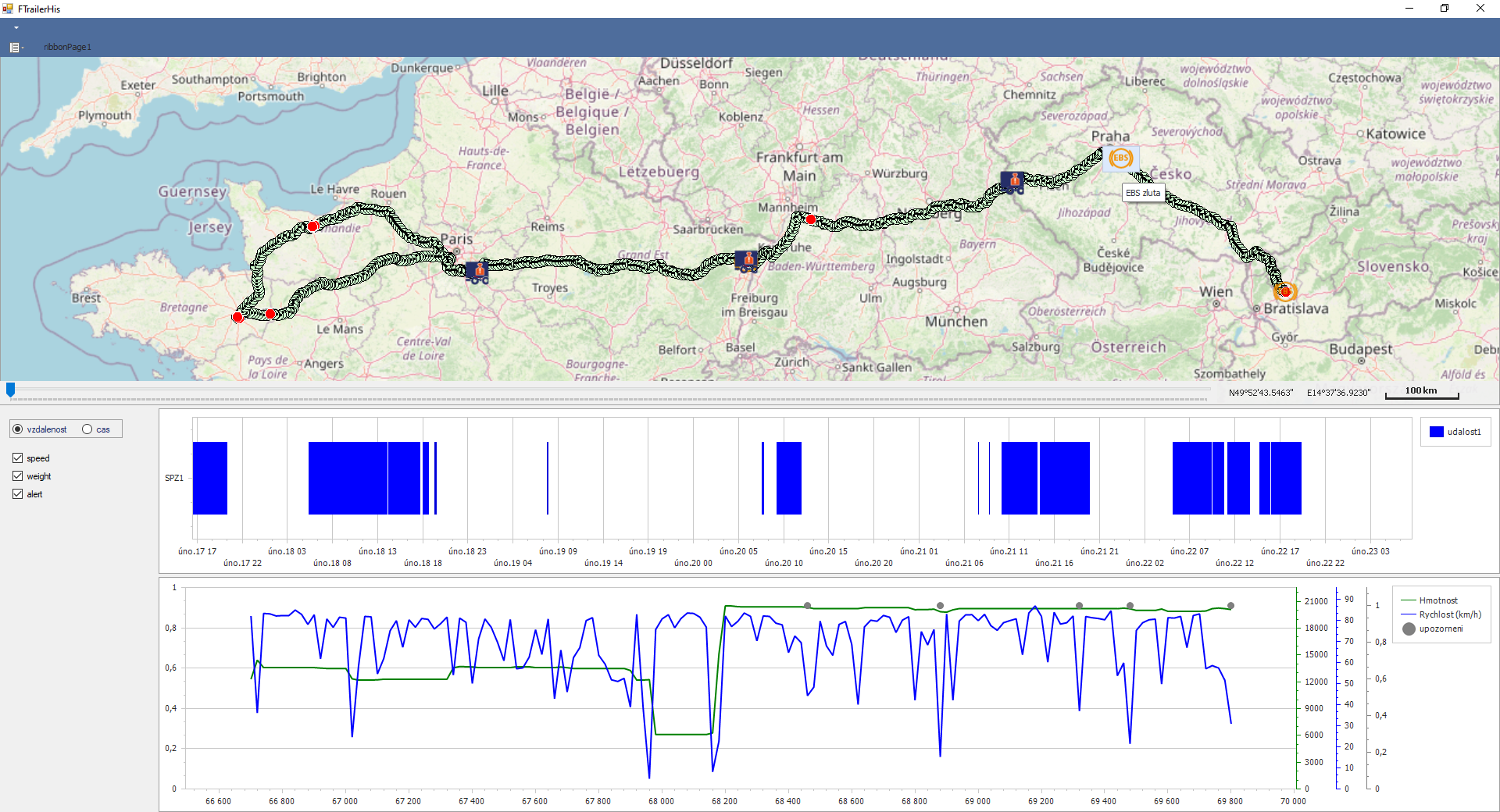The height and width of the screenshot is (812, 1500).
Task: Click the FTrailerHis app icon in title bar
Action: click(8, 9)
